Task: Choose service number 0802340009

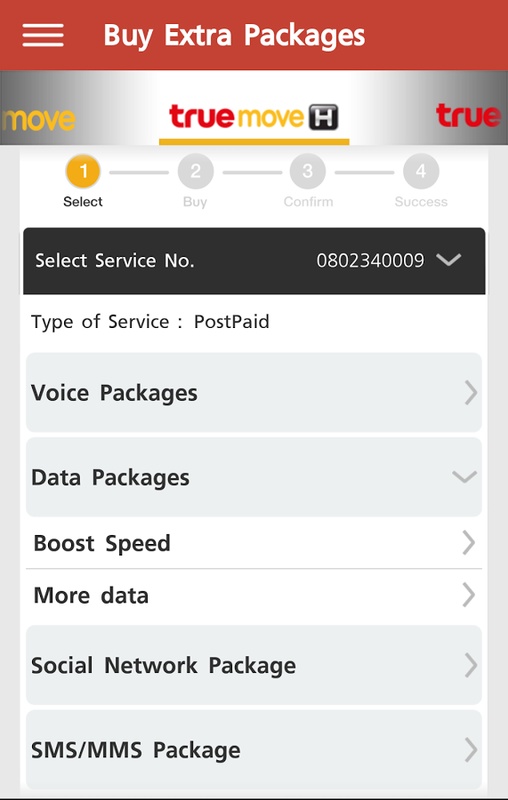Action: 370,261
